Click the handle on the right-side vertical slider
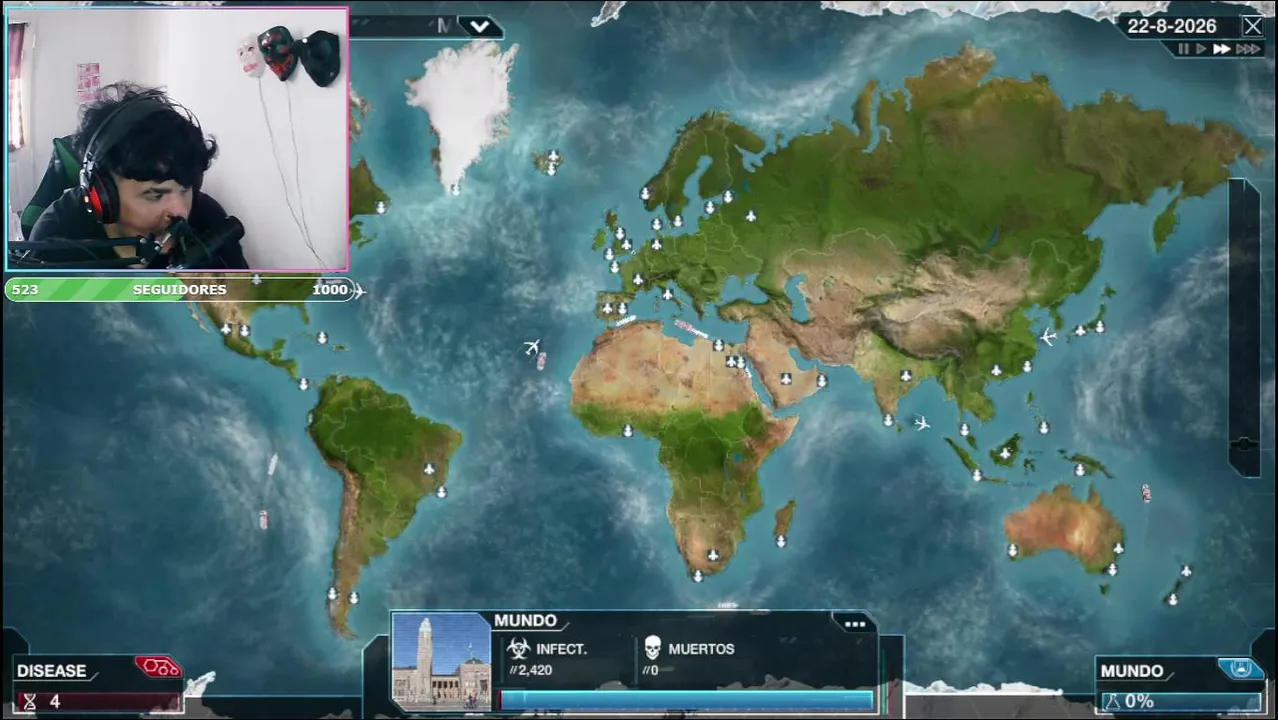This screenshot has width=1278, height=720. coord(1244,443)
